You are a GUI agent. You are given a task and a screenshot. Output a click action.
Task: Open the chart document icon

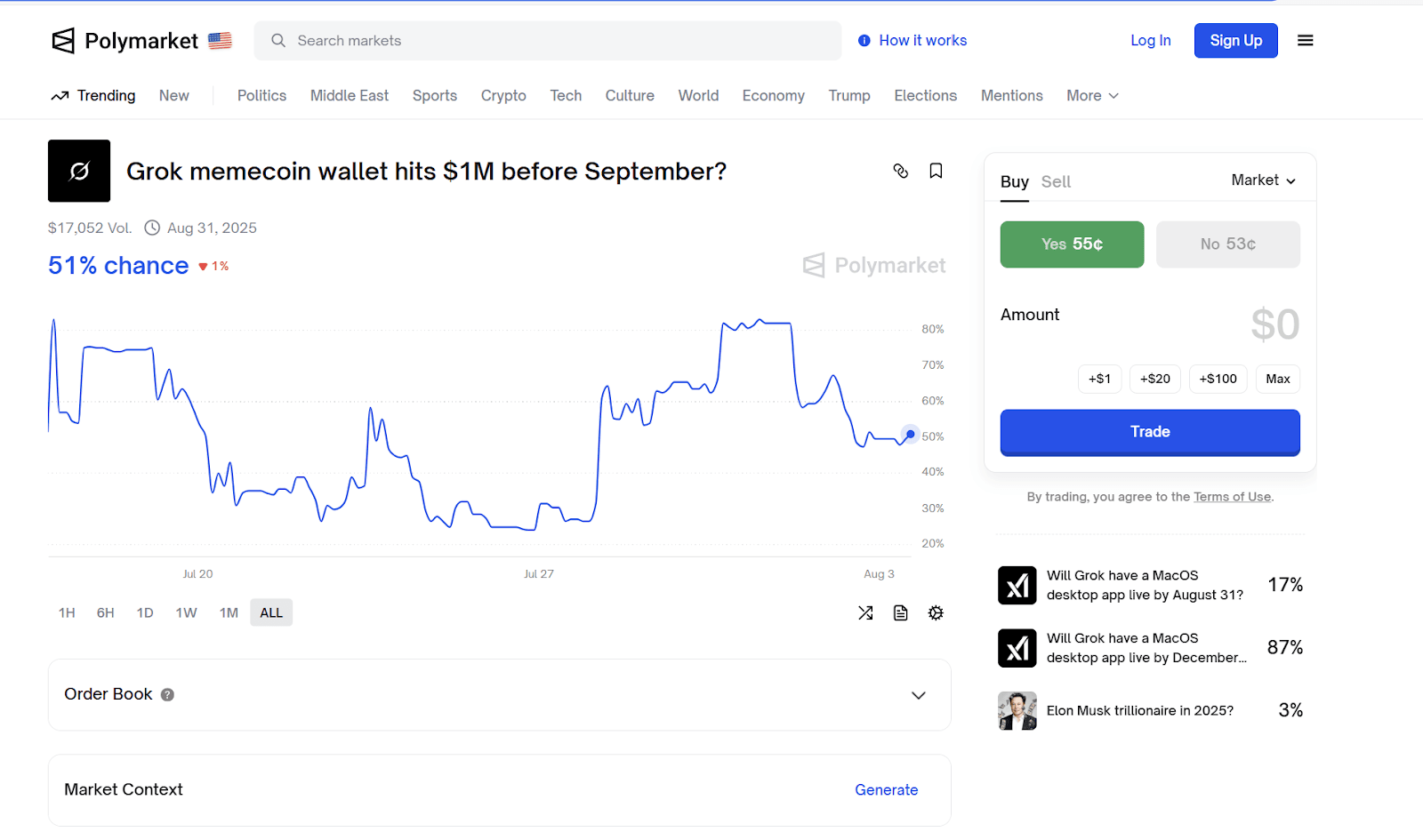point(900,612)
